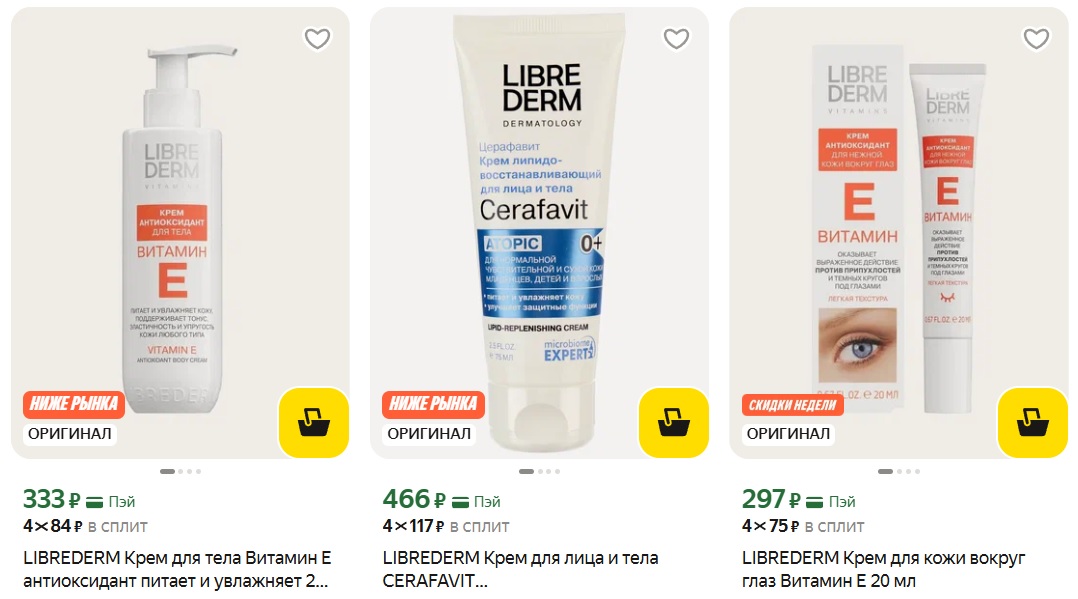1078x599 pixels.
Task: Open Vitamin E body cream product image
Action: pyautogui.click(x=180, y=232)
